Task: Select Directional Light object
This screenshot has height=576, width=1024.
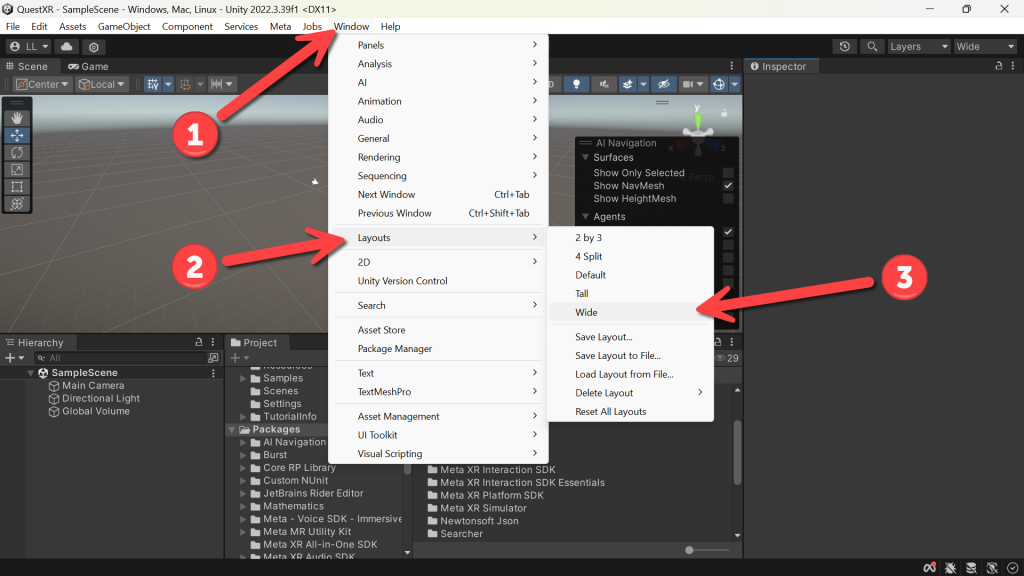Action: [101, 398]
